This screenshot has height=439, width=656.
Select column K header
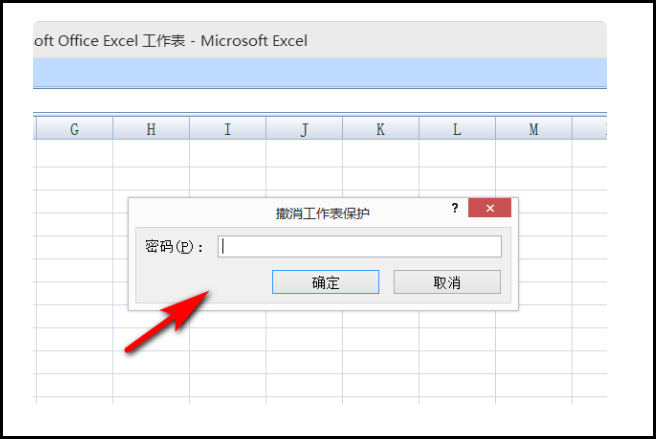tap(381, 129)
